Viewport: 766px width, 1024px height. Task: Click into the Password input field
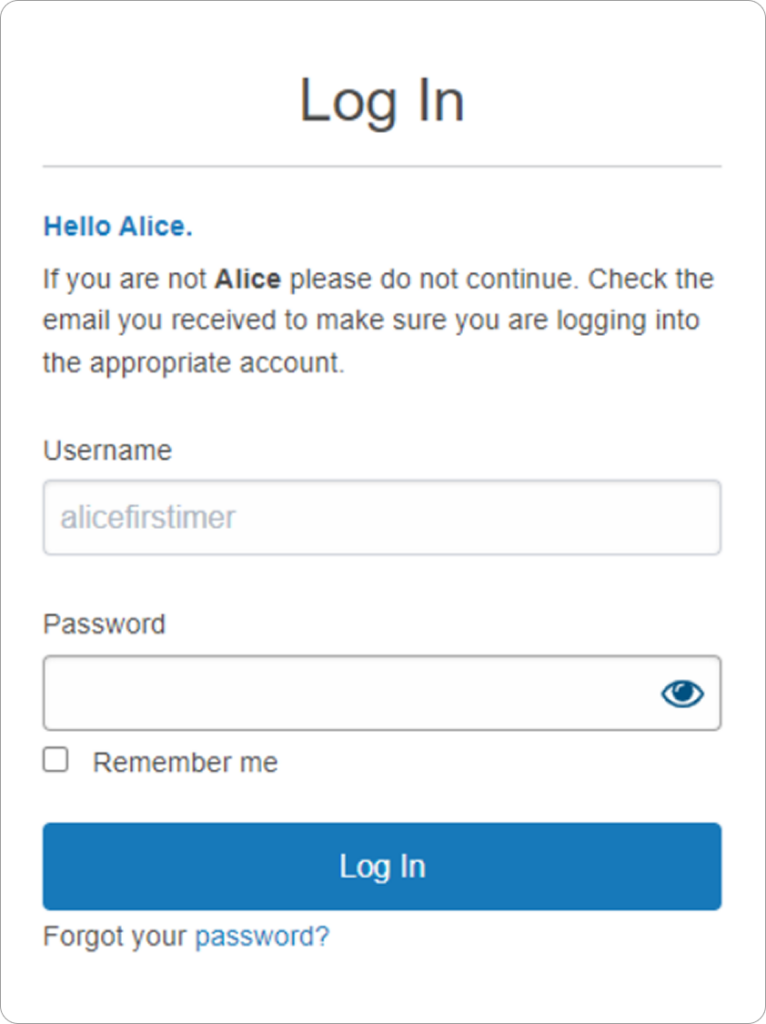[345, 693]
